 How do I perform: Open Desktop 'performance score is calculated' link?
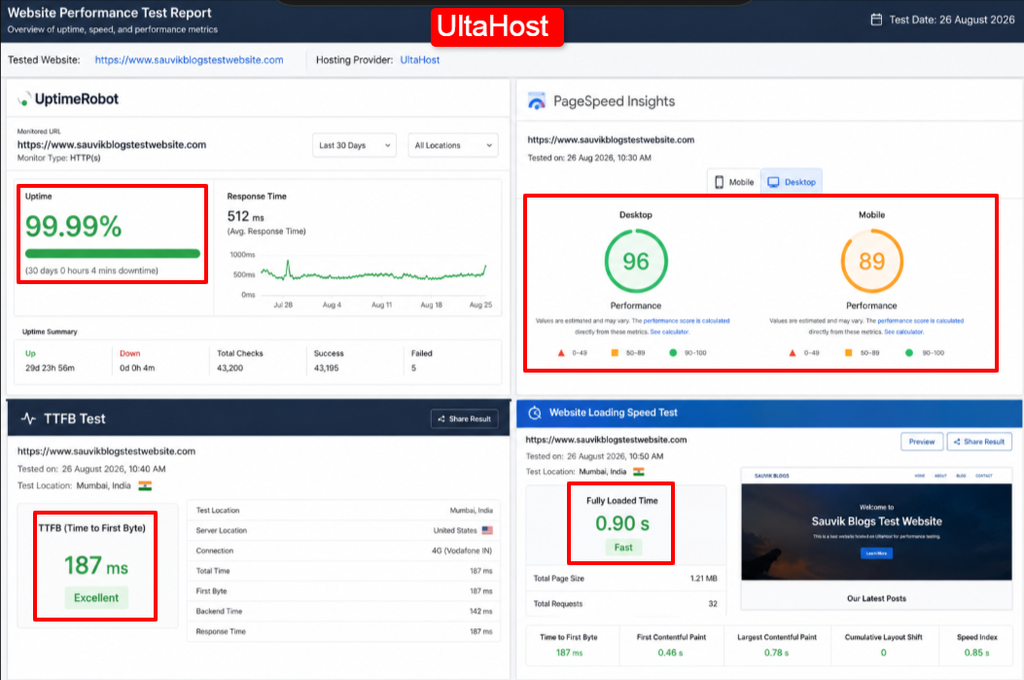click(686, 321)
